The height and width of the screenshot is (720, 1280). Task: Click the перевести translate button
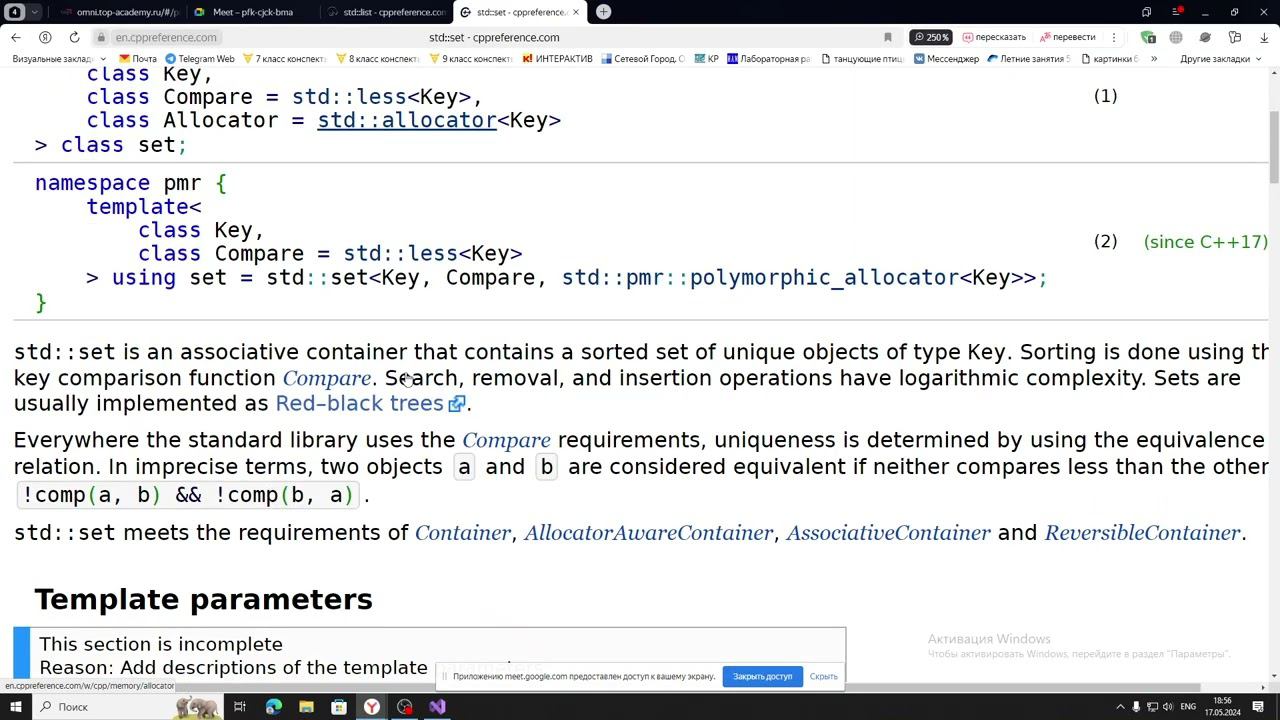click(x=1068, y=37)
